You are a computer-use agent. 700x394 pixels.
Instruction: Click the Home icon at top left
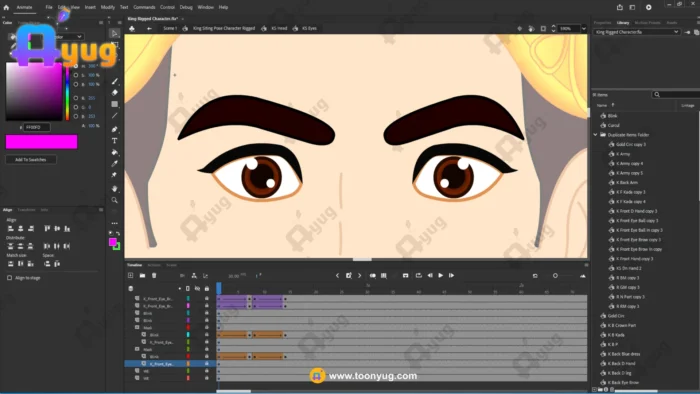click(6, 7)
